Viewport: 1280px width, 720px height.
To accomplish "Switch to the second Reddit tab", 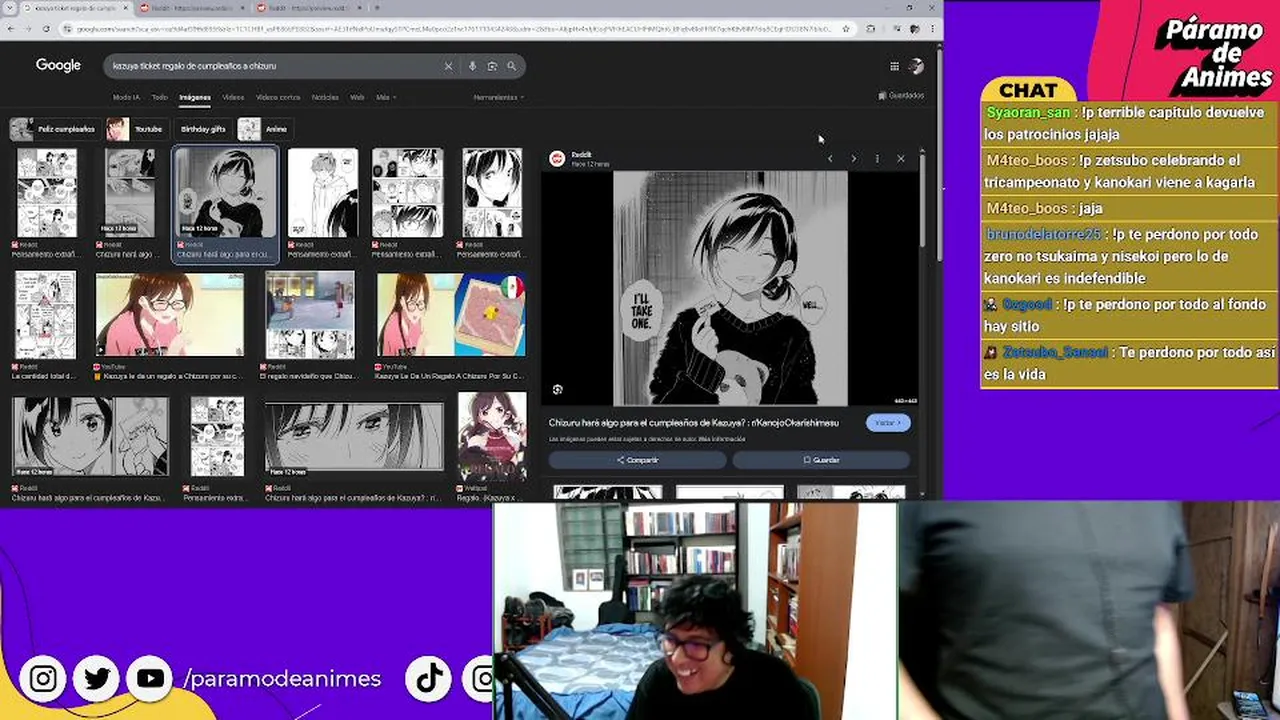I will [x=190, y=8].
